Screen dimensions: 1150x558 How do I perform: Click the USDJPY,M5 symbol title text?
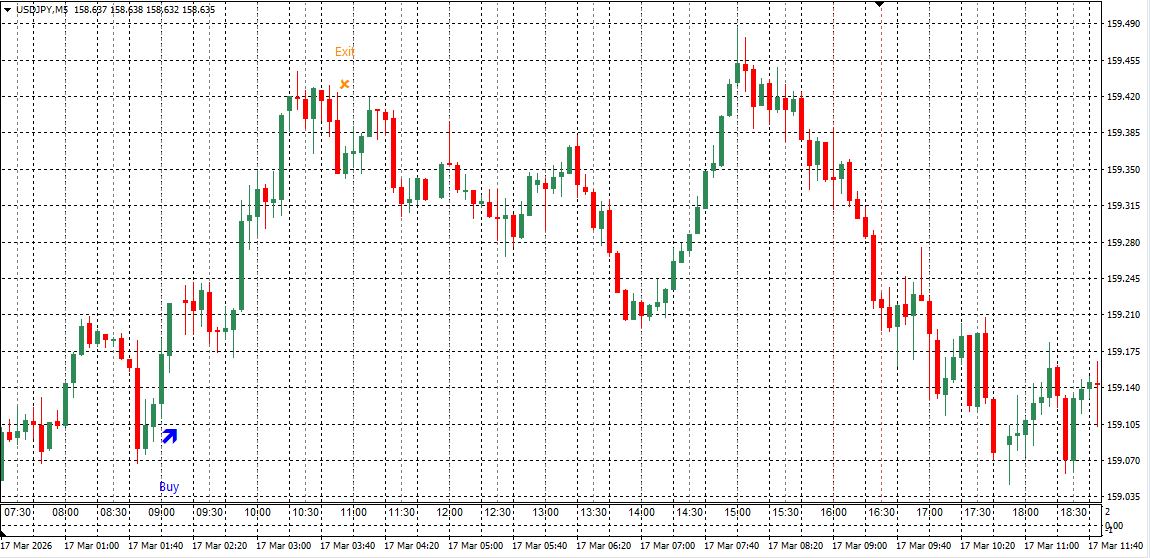[42, 9]
